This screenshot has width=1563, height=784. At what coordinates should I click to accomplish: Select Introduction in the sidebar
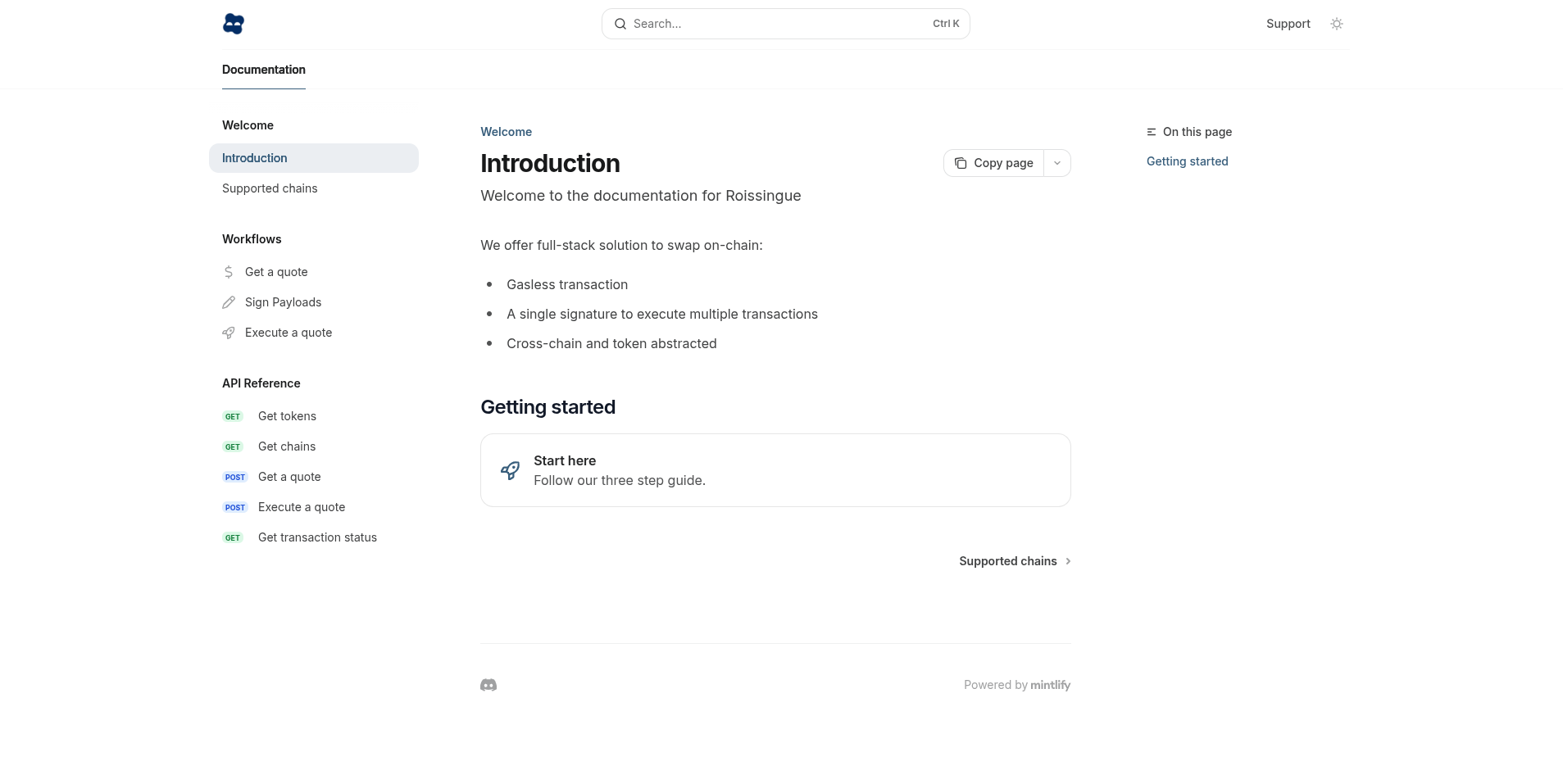pyautogui.click(x=254, y=158)
